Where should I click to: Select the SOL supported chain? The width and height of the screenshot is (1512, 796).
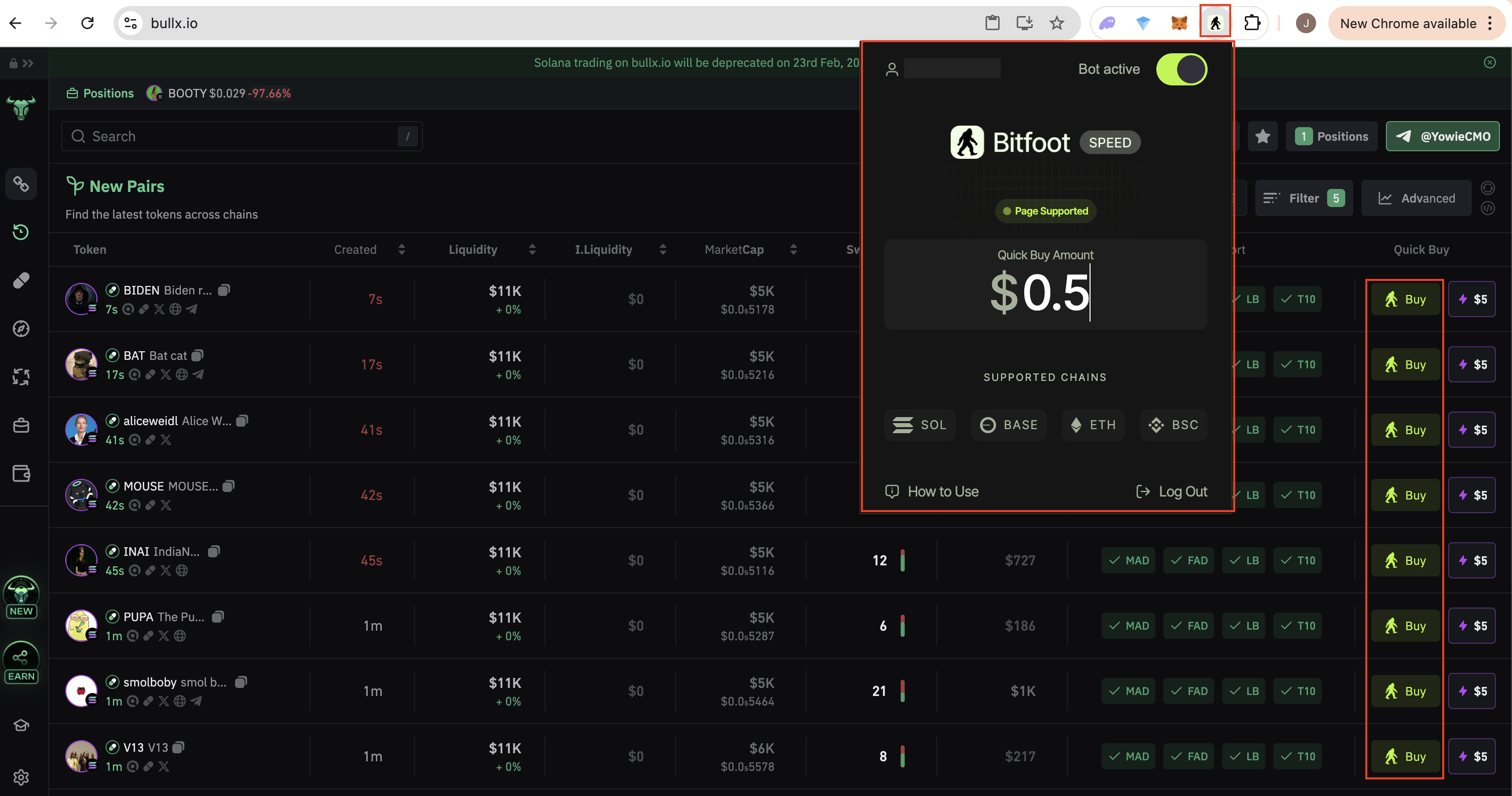919,425
